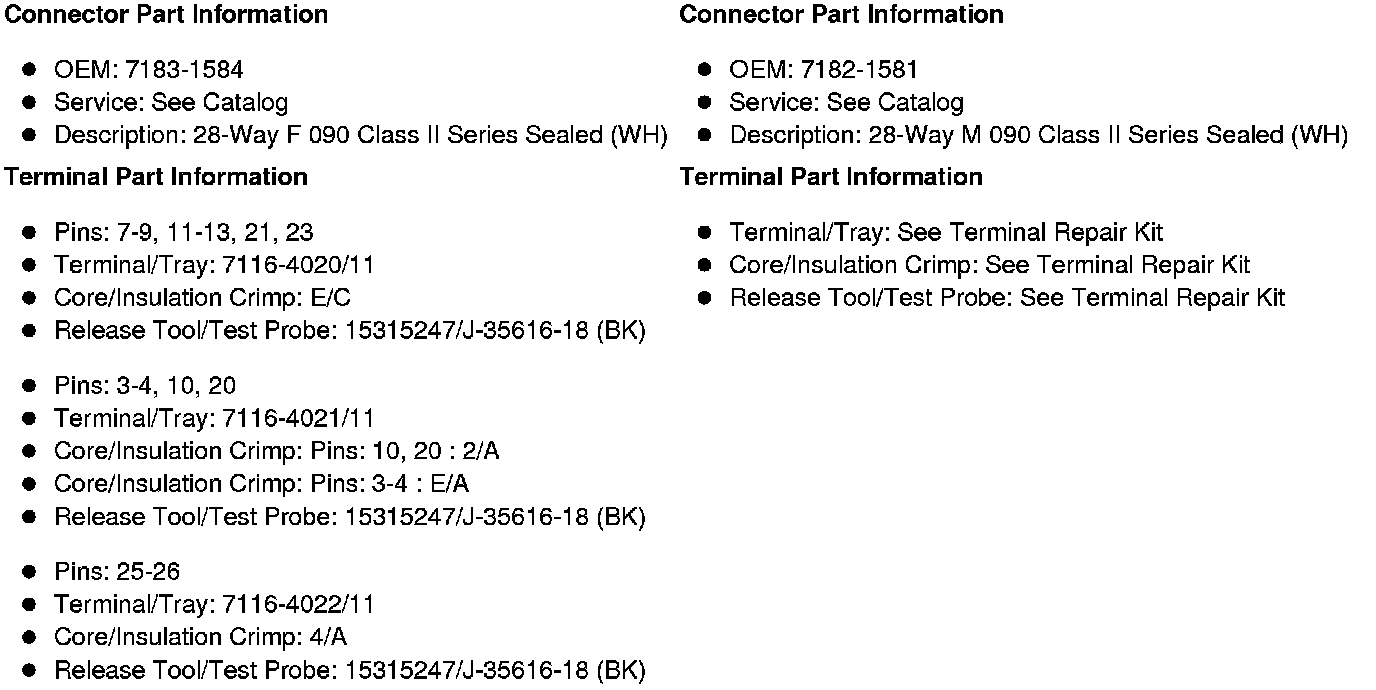Click the Core/Insulation Crimp: 4/A line
This screenshot has width=1376, height=690.
(x=200, y=637)
